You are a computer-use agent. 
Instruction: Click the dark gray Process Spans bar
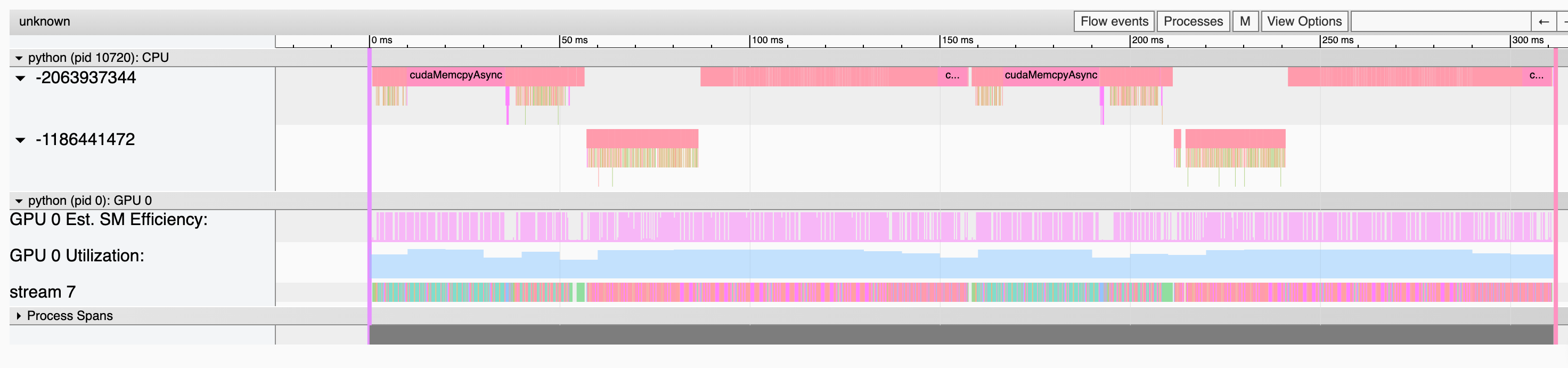[x=962, y=334]
